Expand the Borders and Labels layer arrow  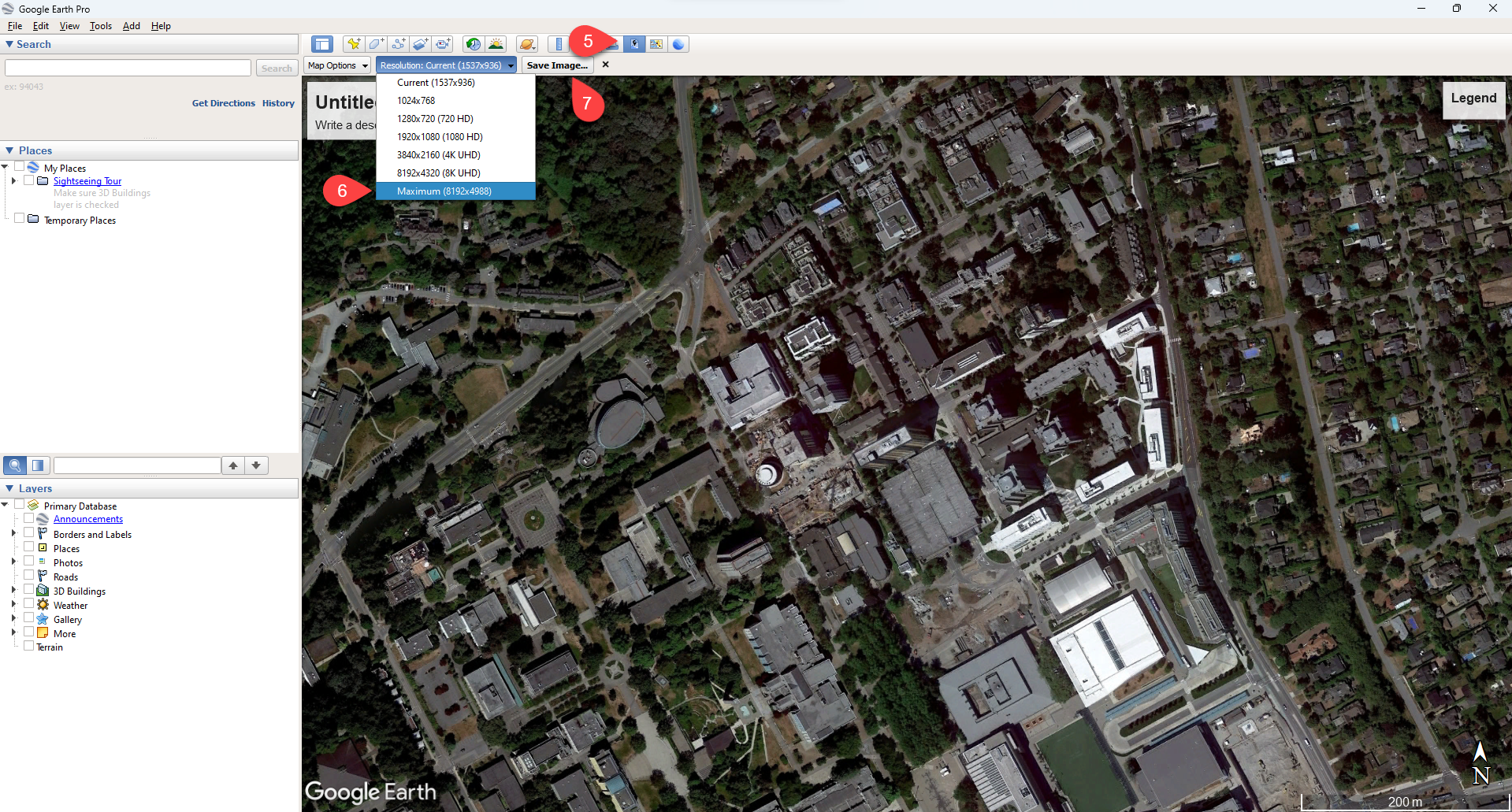coord(13,533)
